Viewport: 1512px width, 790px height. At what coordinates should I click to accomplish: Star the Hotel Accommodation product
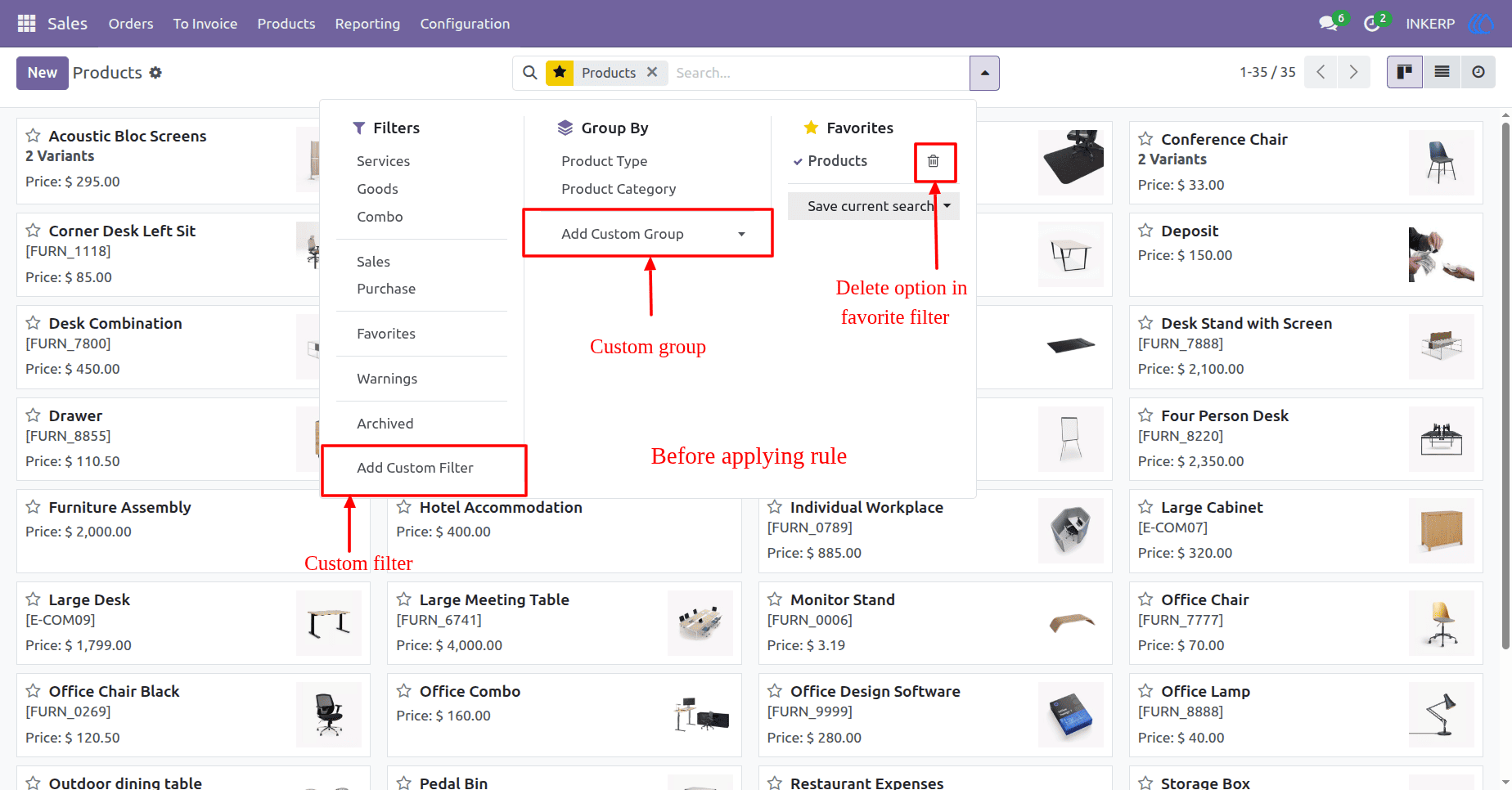click(x=403, y=507)
